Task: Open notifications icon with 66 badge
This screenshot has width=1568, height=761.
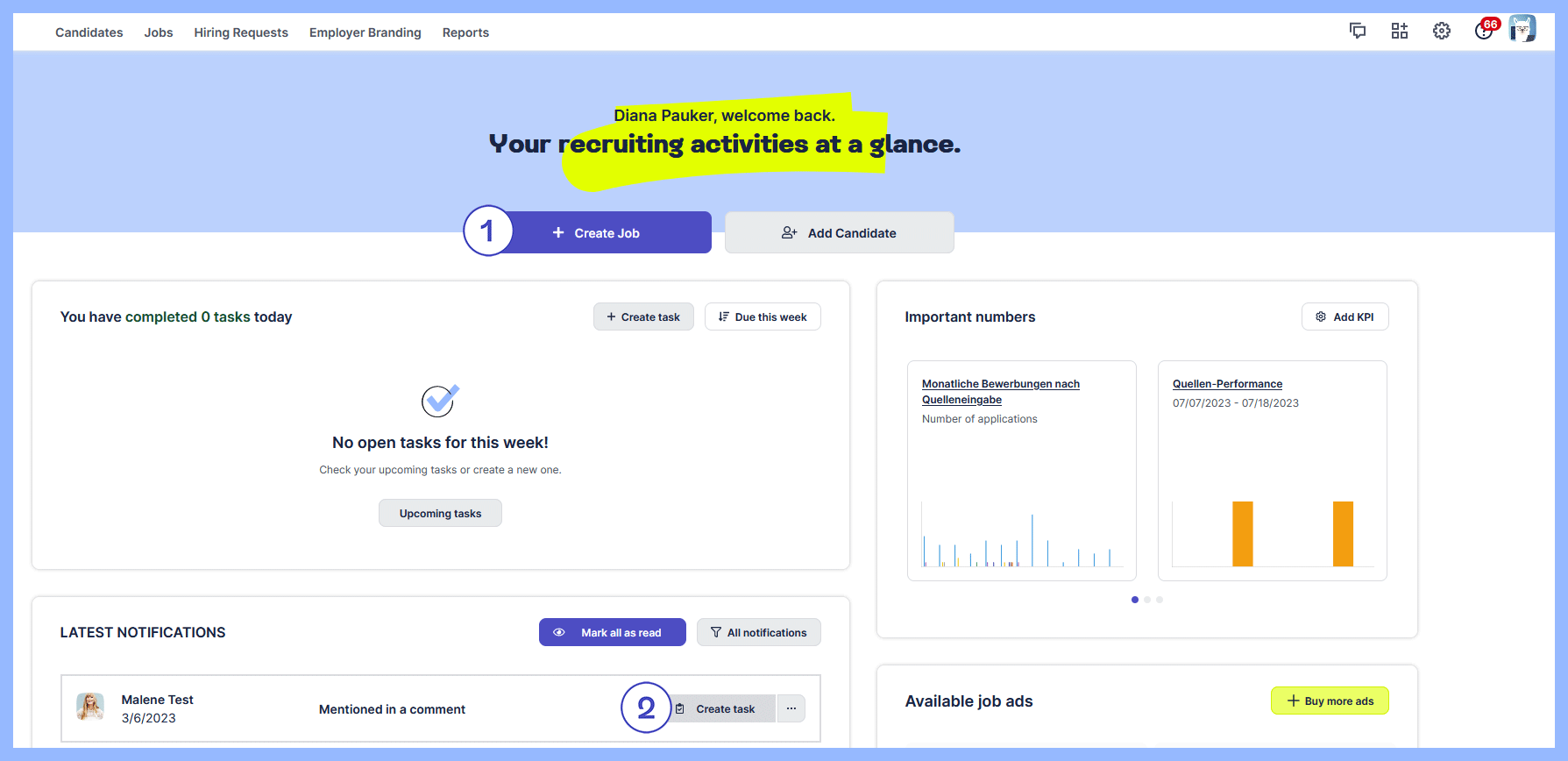Action: [x=1484, y=31]
